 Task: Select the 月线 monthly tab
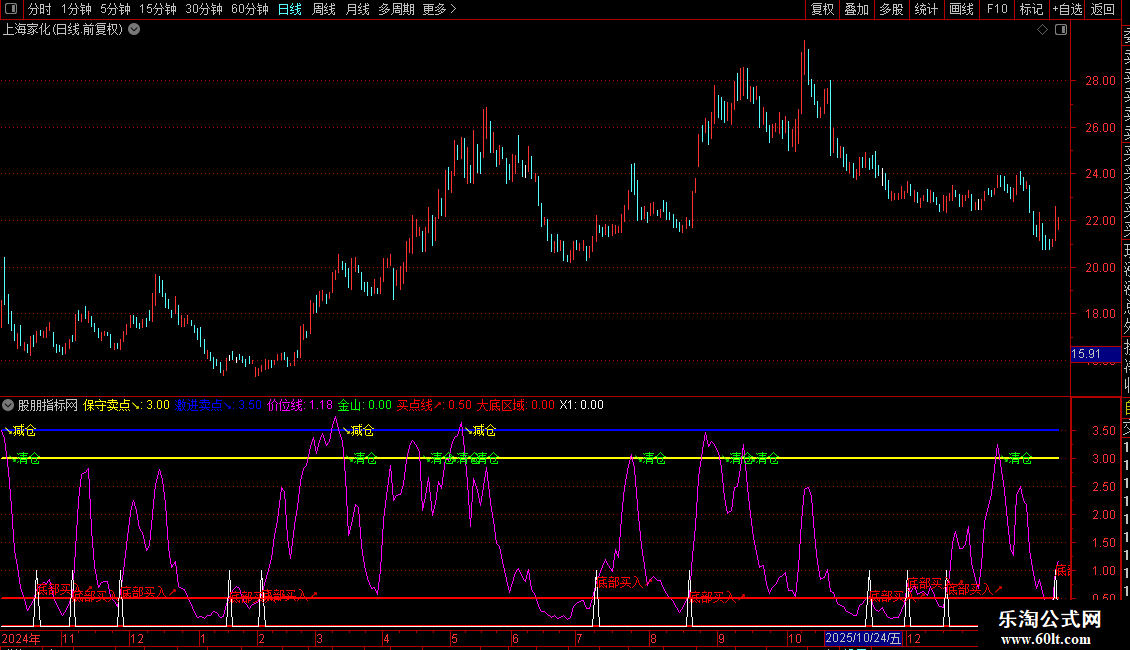[x=357, y=9]
